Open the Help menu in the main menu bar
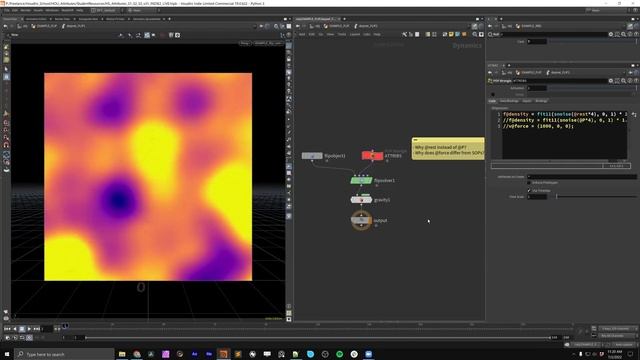This screenshot has height=360, width=640. click(x=80, y=10)
